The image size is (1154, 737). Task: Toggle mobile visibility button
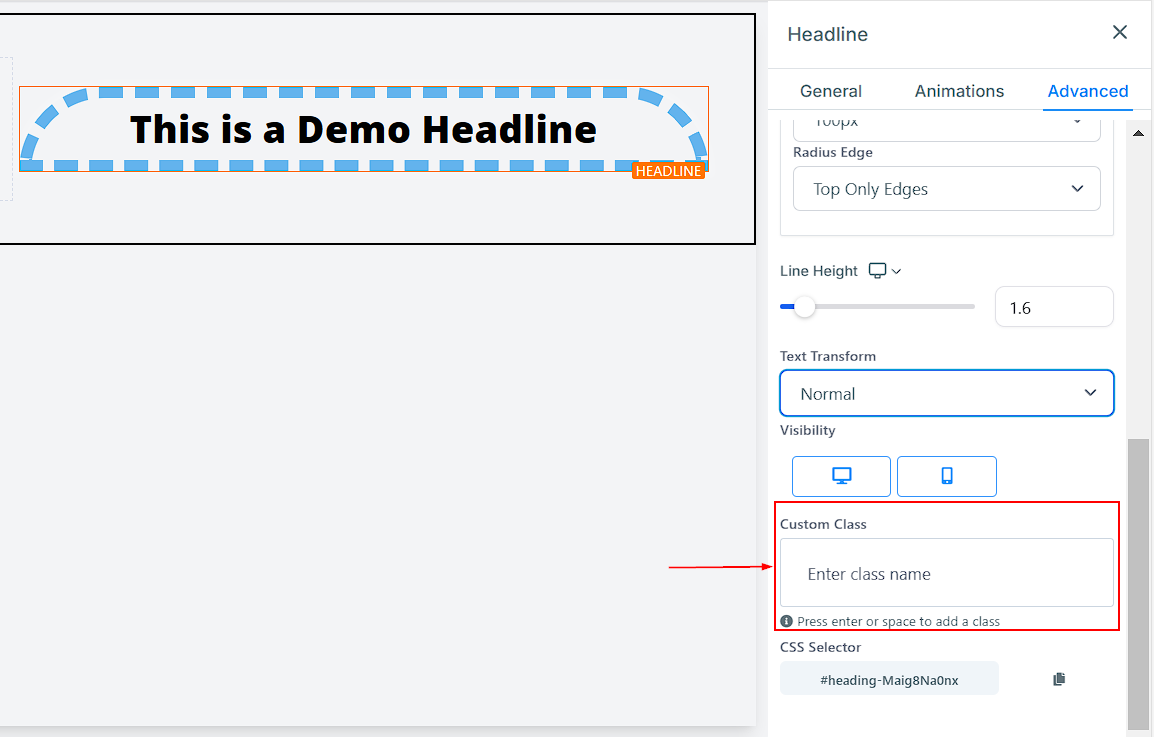(x=946, y=476)
